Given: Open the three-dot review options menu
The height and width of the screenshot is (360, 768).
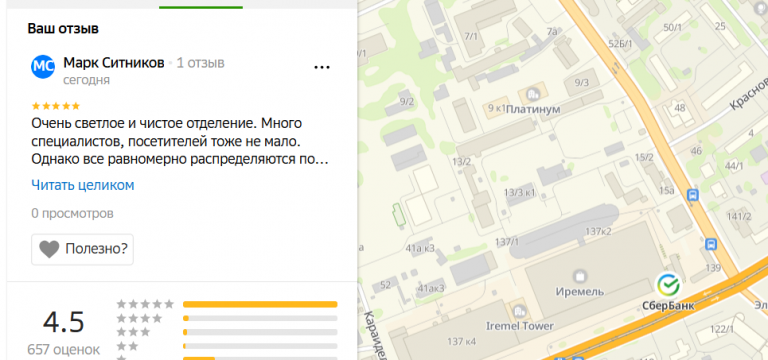Looking at the screenshot, I should click(x=321, y=68).
